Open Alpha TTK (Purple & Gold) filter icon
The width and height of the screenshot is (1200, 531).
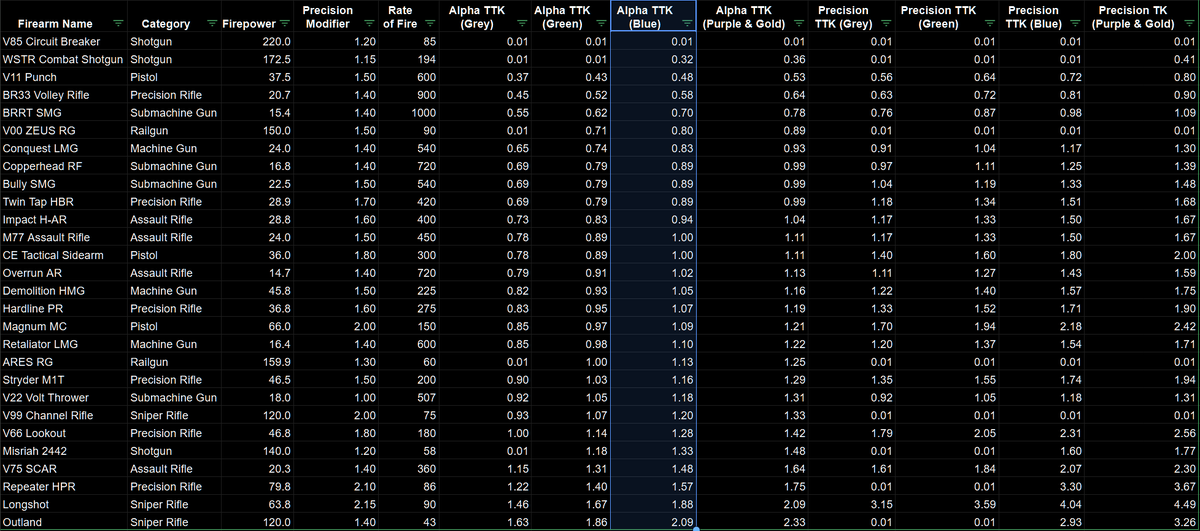798,23
